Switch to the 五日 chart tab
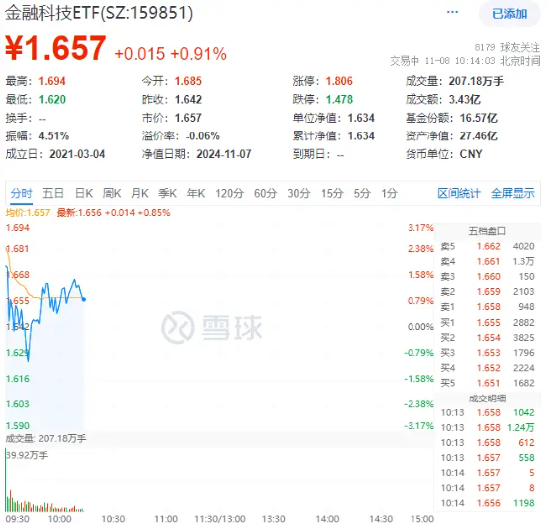This screenshot has width=550, height=529. (x=53, y=193)
